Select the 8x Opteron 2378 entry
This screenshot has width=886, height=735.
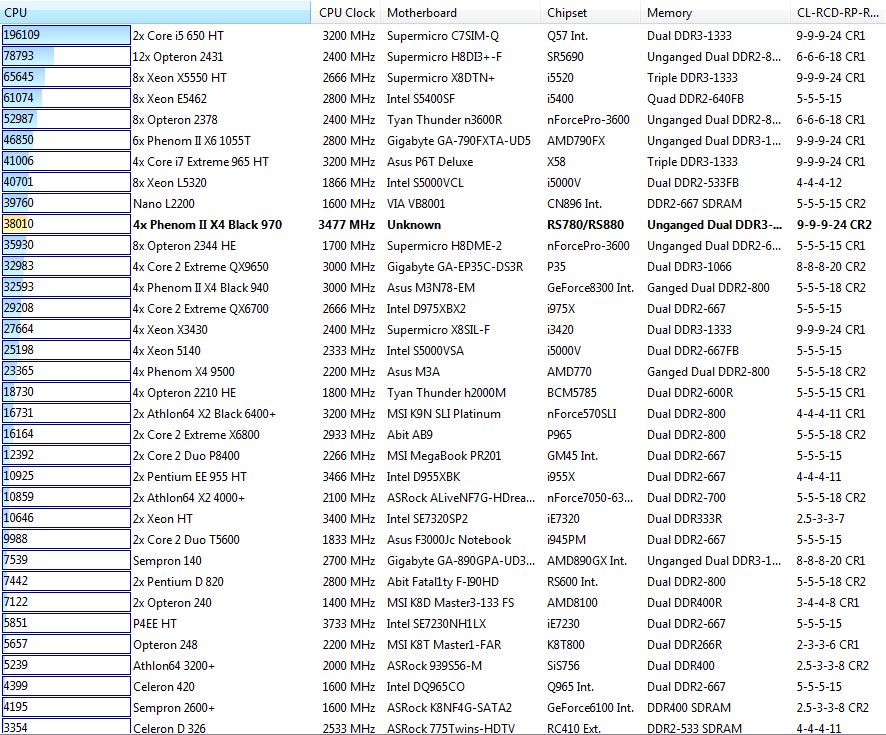click(x=175, y=120)
